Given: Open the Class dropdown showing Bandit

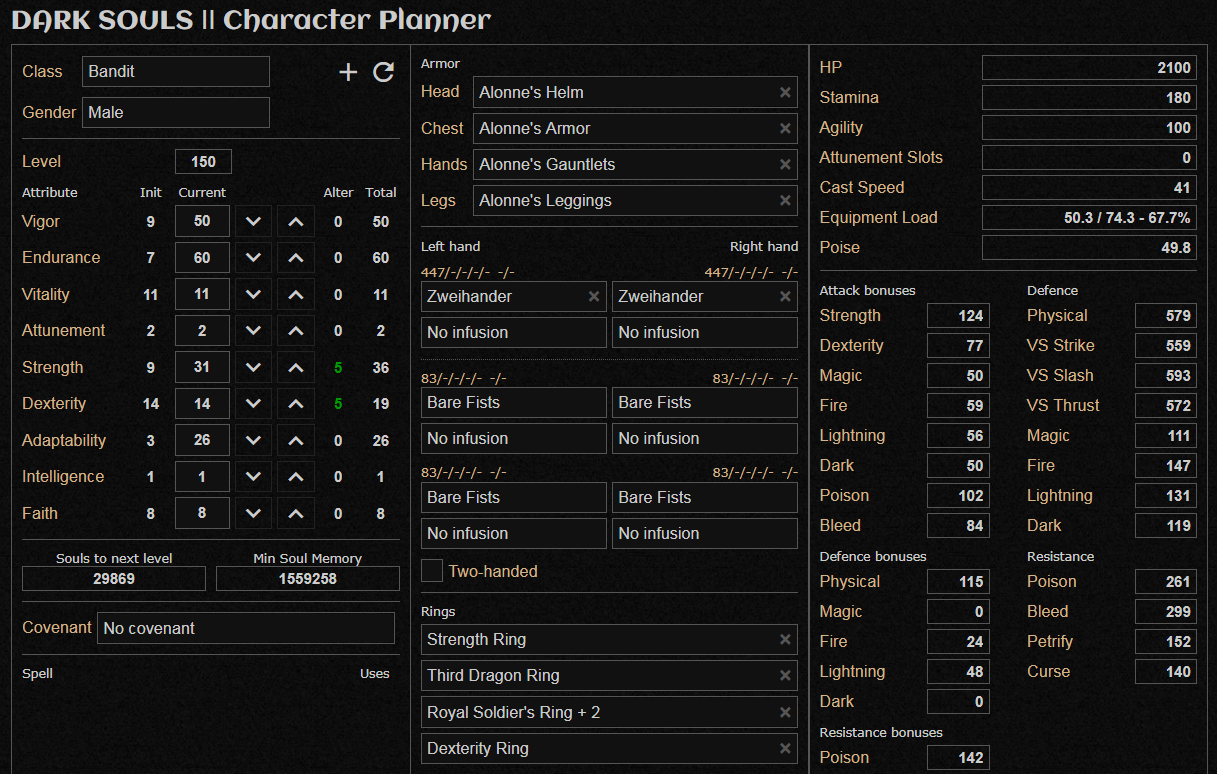Looking at the screenshot, I should 176,72.
